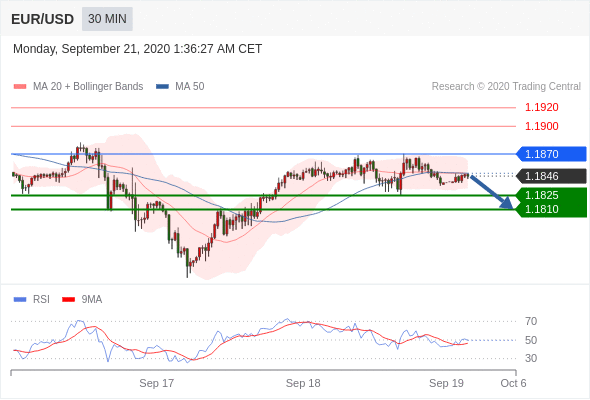Click the blue RSI legend marker

(x=20, y=300)
